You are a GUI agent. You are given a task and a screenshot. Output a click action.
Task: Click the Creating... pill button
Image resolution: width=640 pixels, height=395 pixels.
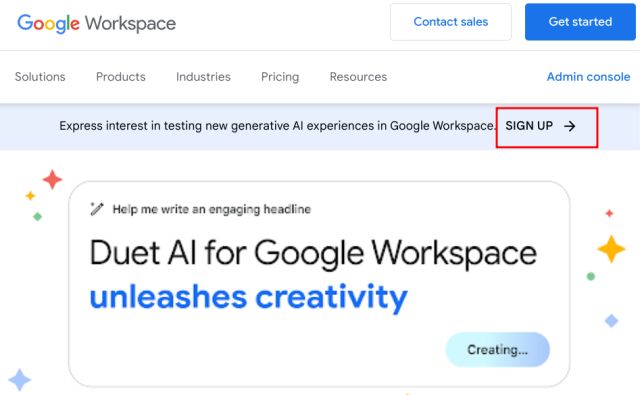pos(498,350)
